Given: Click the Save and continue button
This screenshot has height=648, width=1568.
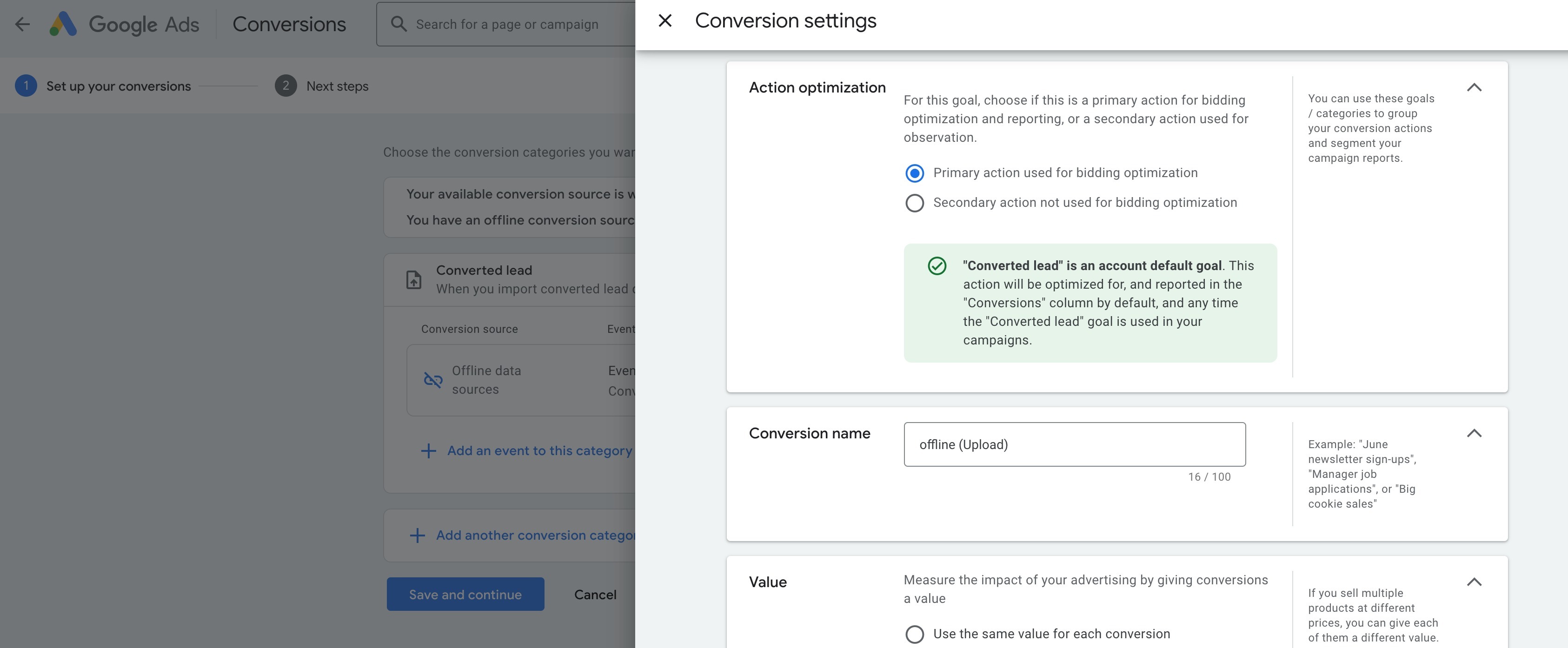Looking at the screenshot, I should 465,595.
